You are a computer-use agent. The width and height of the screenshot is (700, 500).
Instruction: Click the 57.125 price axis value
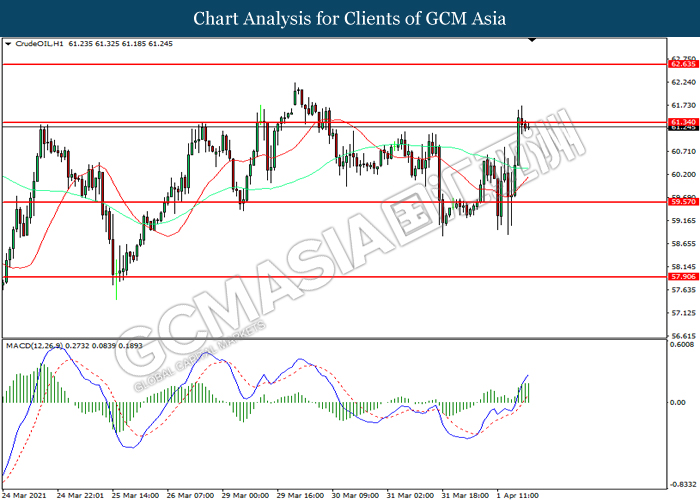pos(683,313)
